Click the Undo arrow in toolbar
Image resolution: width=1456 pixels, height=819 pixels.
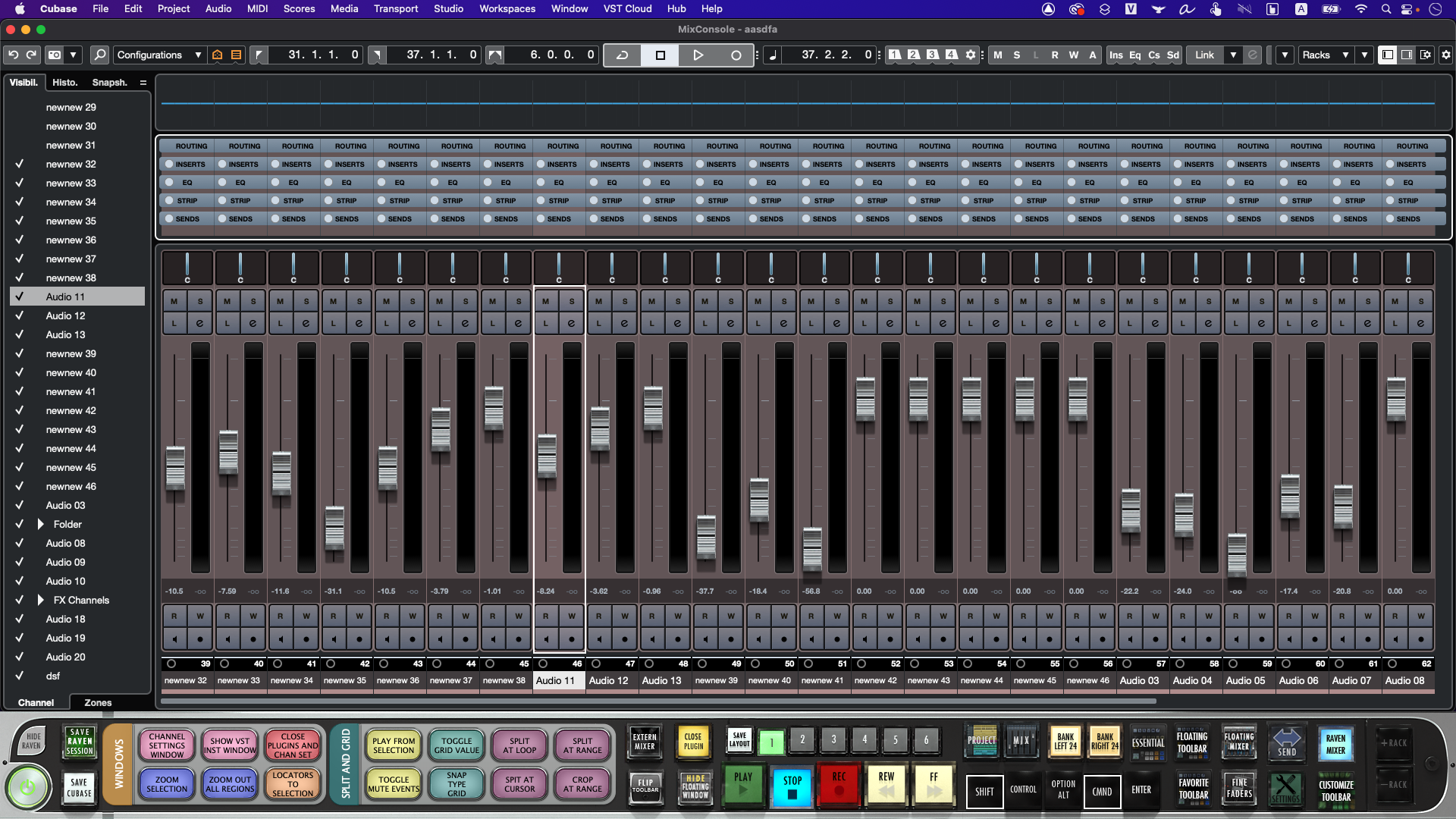[x=13, y=55]
